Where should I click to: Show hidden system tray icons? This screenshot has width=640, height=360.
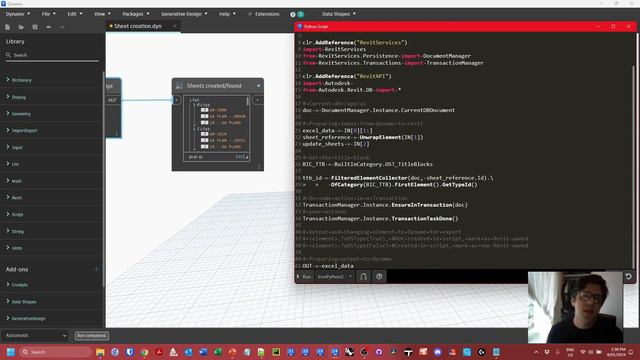[536, 352]
